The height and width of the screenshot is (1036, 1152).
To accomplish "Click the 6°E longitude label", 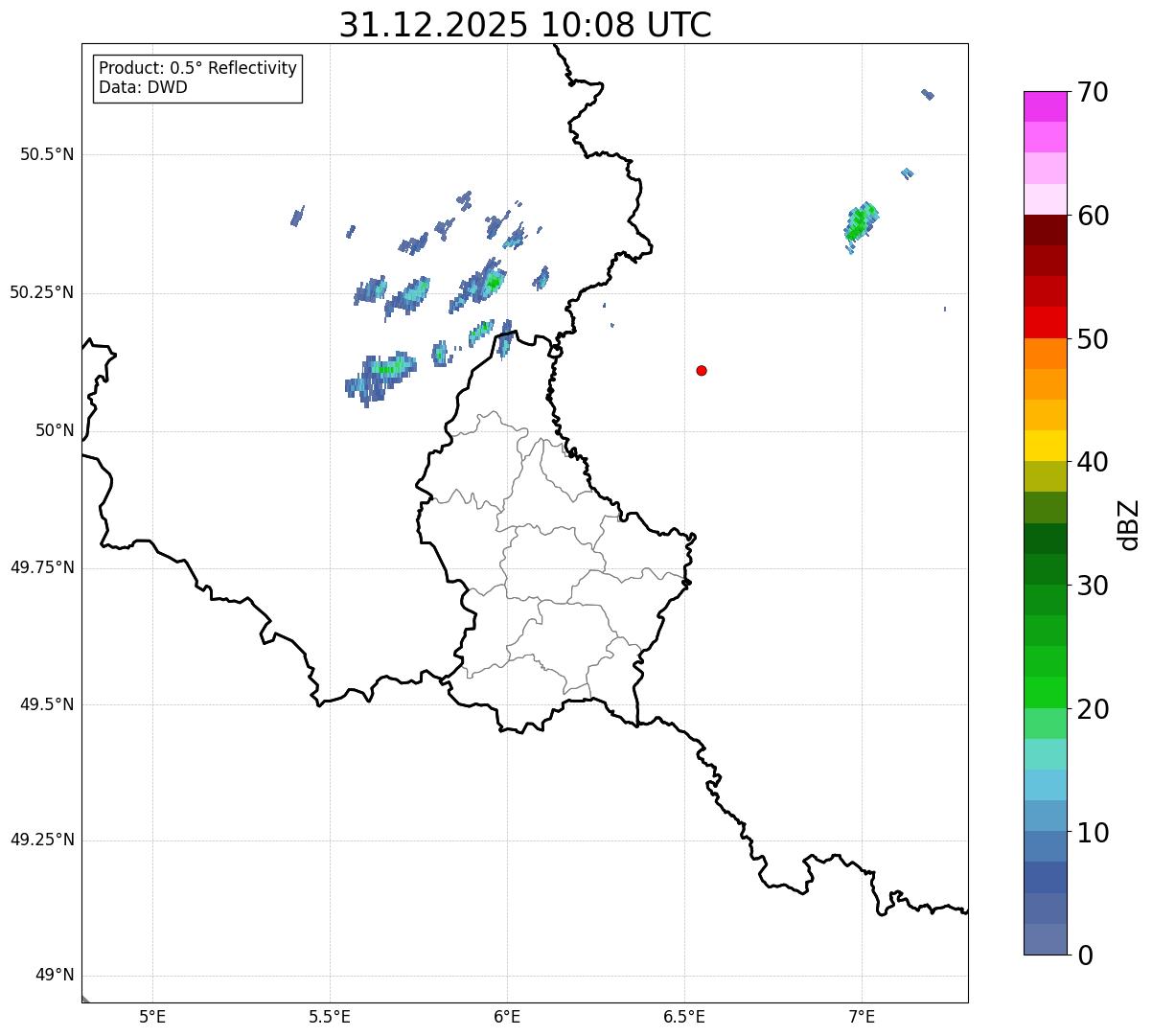I will [507, 1017].
